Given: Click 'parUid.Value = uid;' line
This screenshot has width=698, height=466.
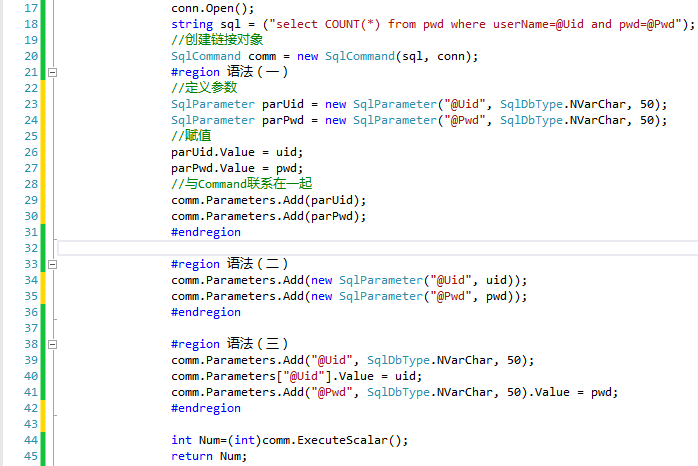Looking at the screenshot, I should point(237,152).
